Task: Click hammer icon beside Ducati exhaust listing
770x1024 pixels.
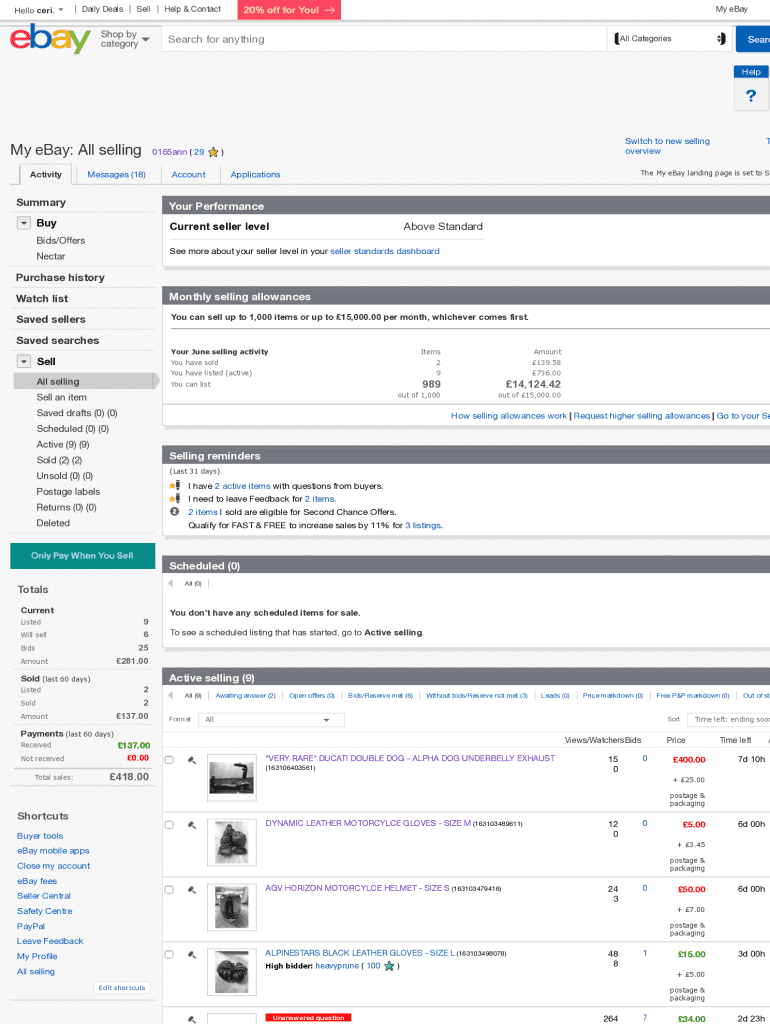Action: click(192, 760)
